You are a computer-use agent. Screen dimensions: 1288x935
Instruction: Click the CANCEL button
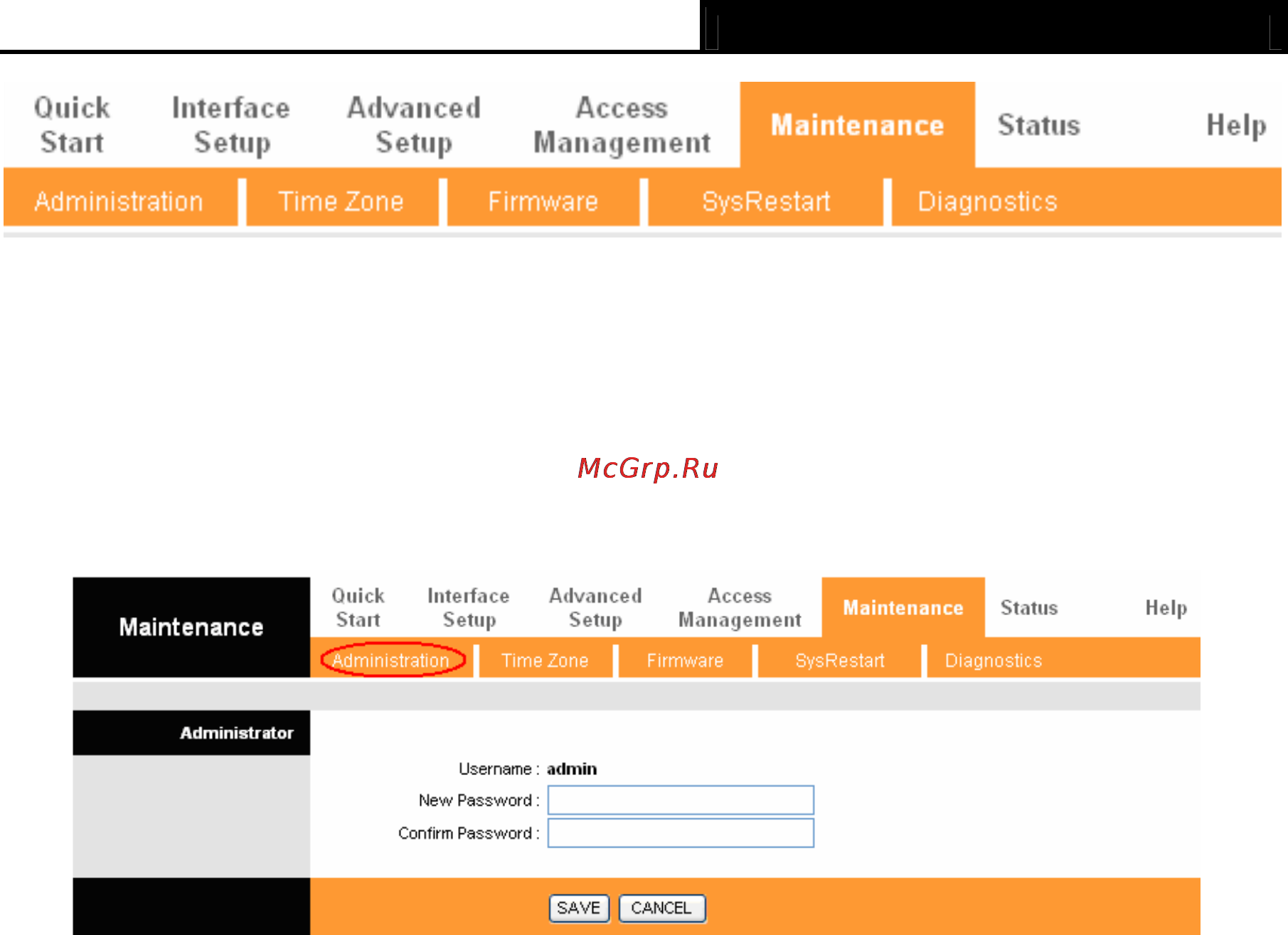(x=661, y=908)
